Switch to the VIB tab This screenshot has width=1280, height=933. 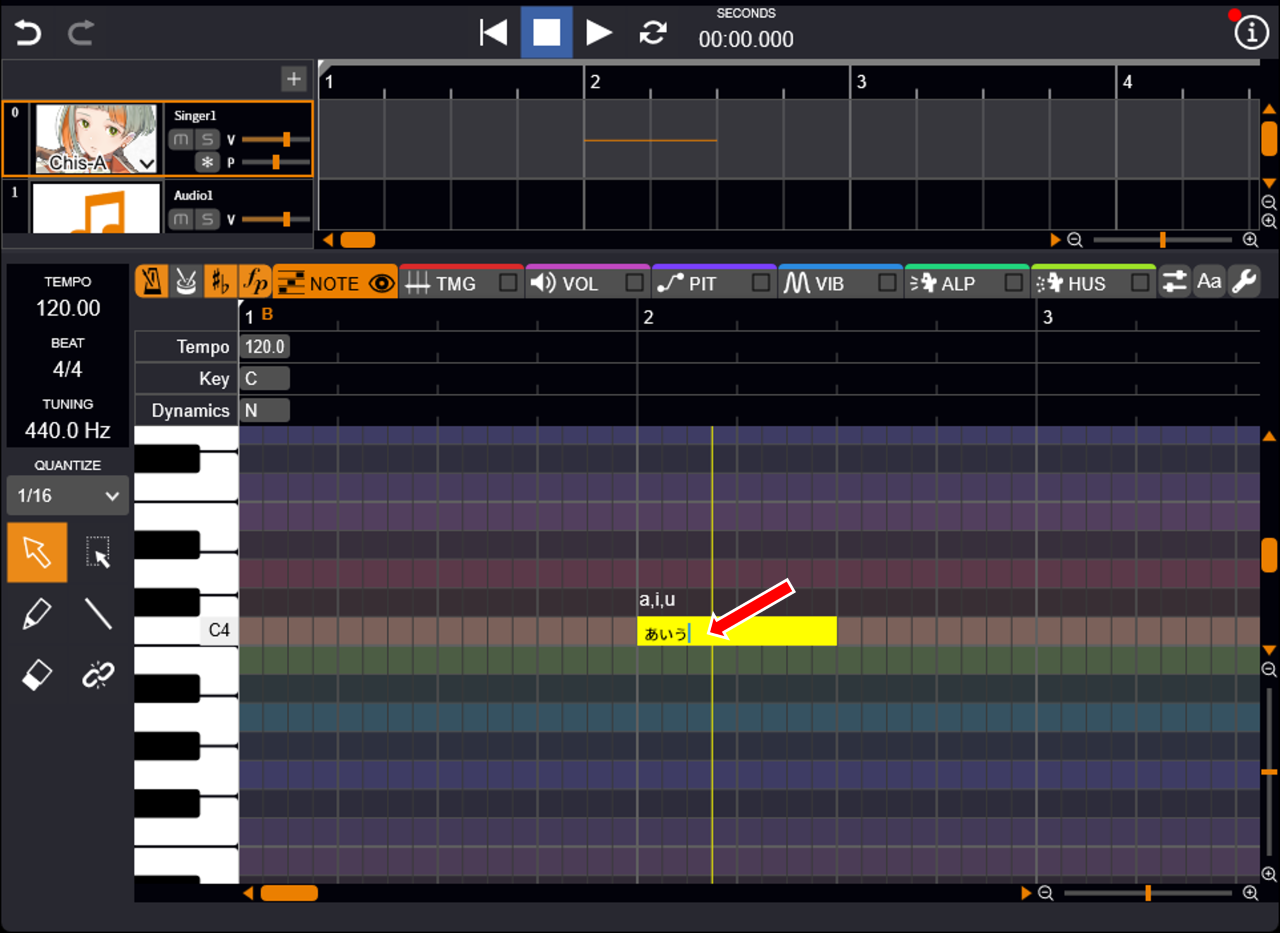(x=826, y=284)
